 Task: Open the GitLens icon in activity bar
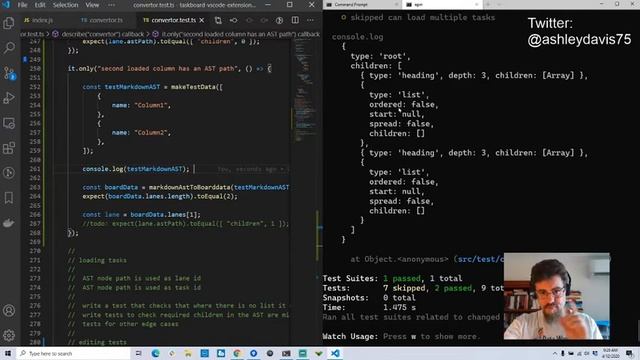9,173
